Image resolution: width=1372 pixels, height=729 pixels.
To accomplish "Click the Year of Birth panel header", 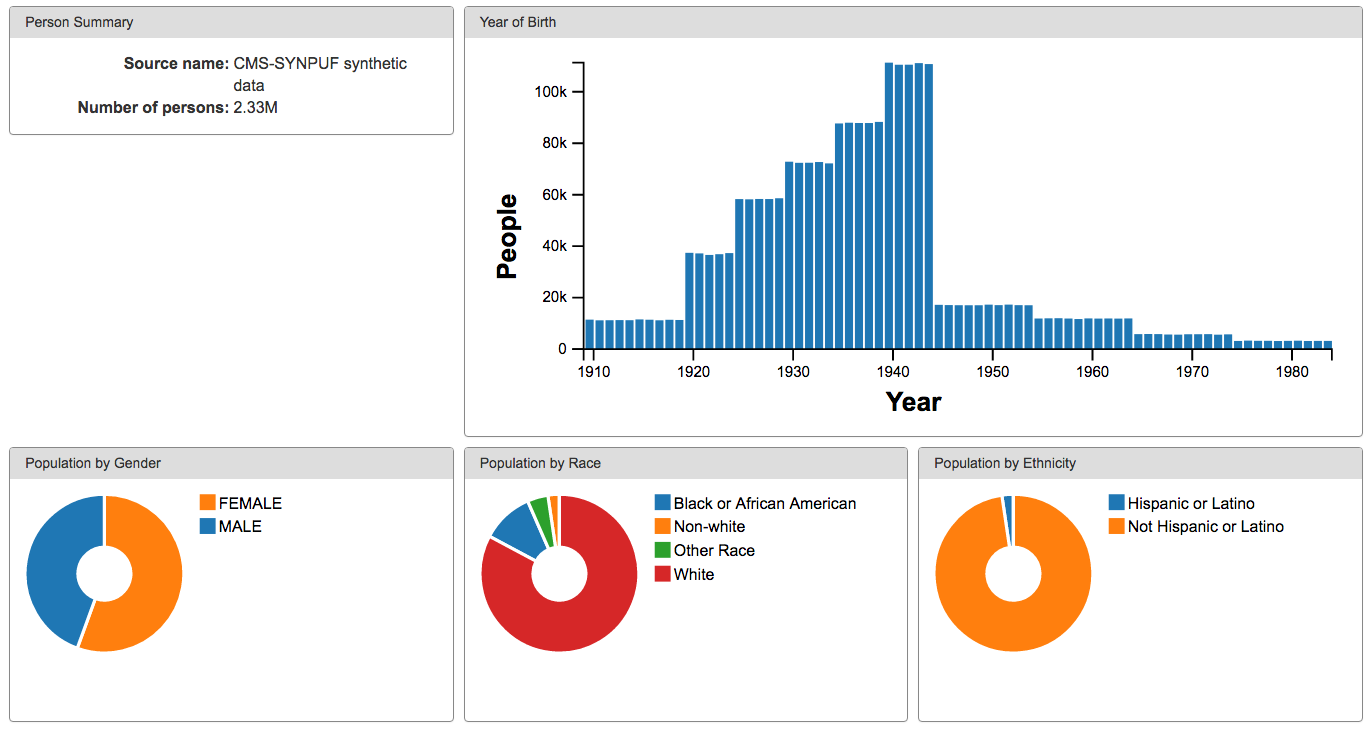I will (x=912, y=22).
